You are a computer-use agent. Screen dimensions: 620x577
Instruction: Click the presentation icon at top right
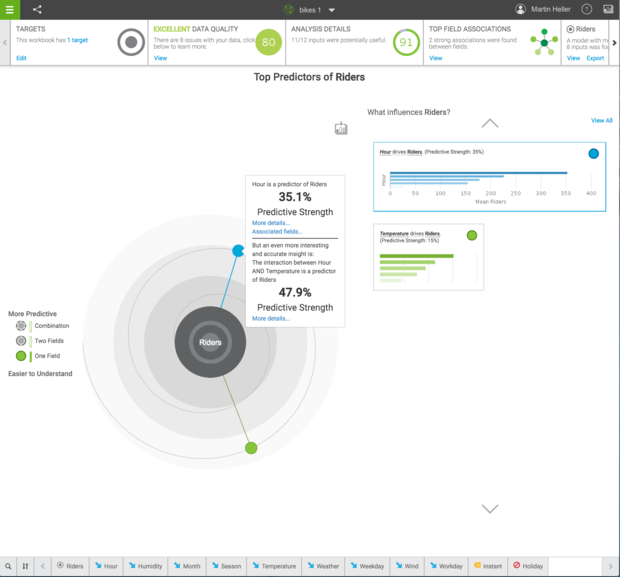pos(608,9)
